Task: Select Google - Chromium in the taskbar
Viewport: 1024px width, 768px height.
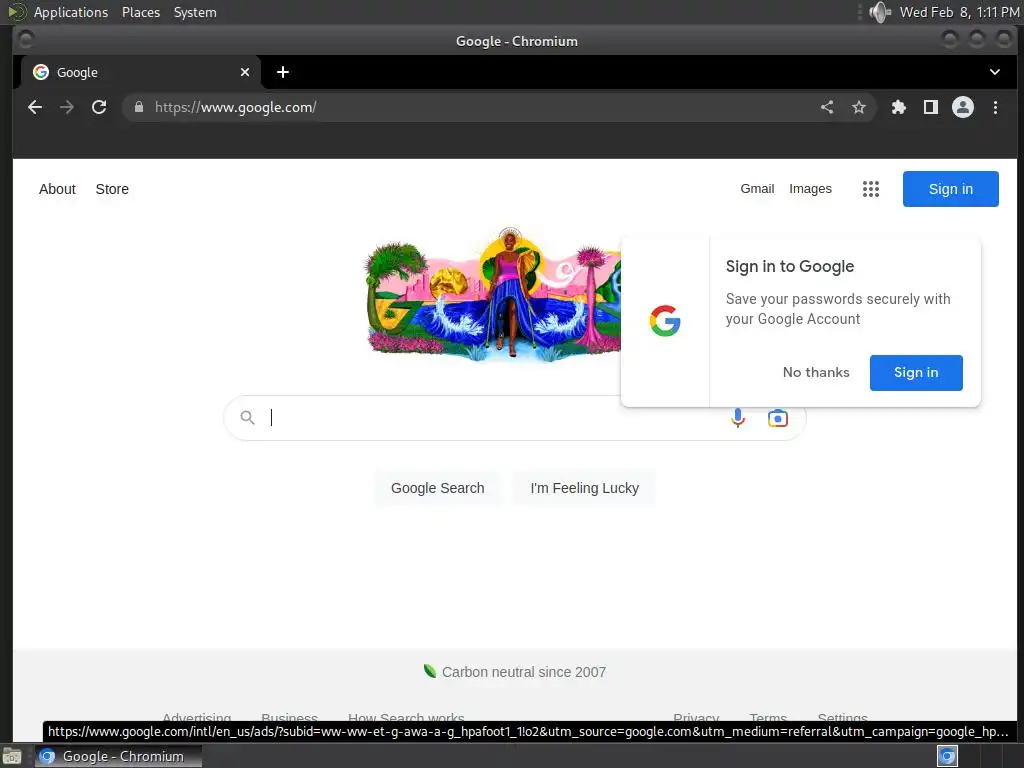Action: coord(118,756)
